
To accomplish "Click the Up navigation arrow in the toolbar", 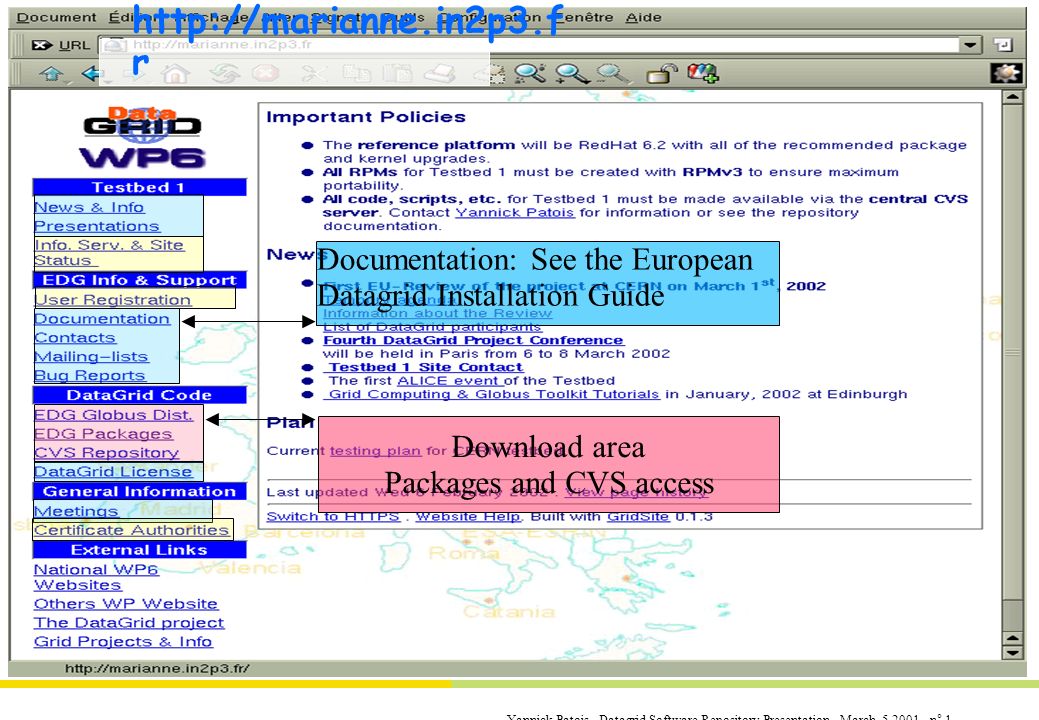I will pyautogui.click(x=52, y=74).
